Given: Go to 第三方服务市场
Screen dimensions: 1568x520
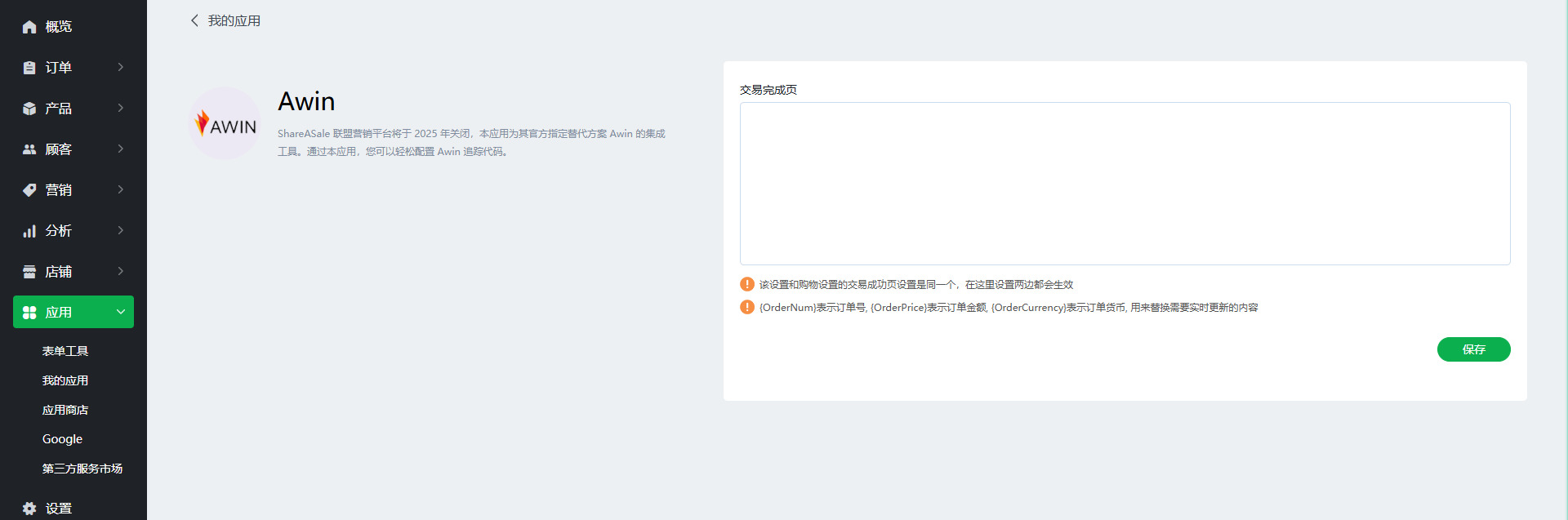Looking at the screenshot, I should (x=82, y=469).
